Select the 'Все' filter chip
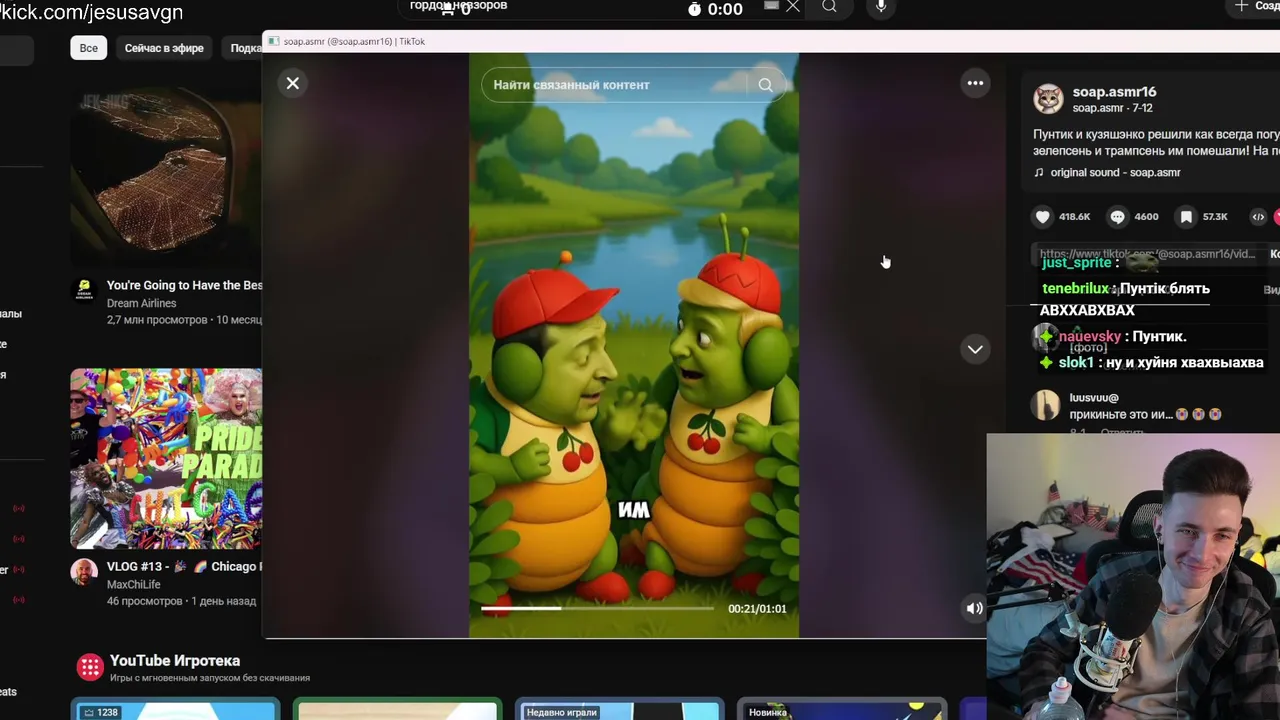This screenshot has height=720, width=1280. pyautogui.click(x=89, y=48)
